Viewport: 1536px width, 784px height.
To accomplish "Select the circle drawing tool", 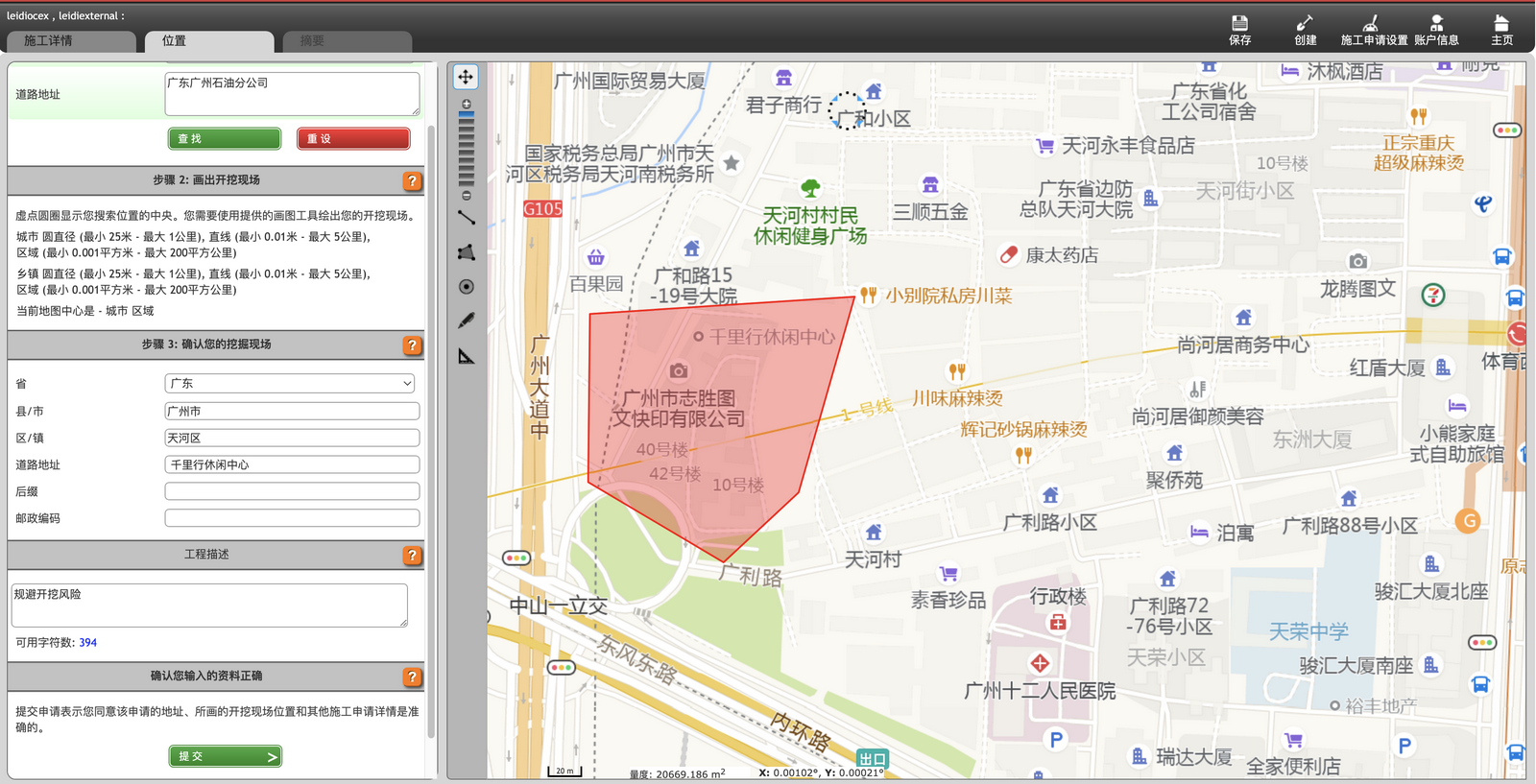I will pyautogui.click(x=467, y=287).
